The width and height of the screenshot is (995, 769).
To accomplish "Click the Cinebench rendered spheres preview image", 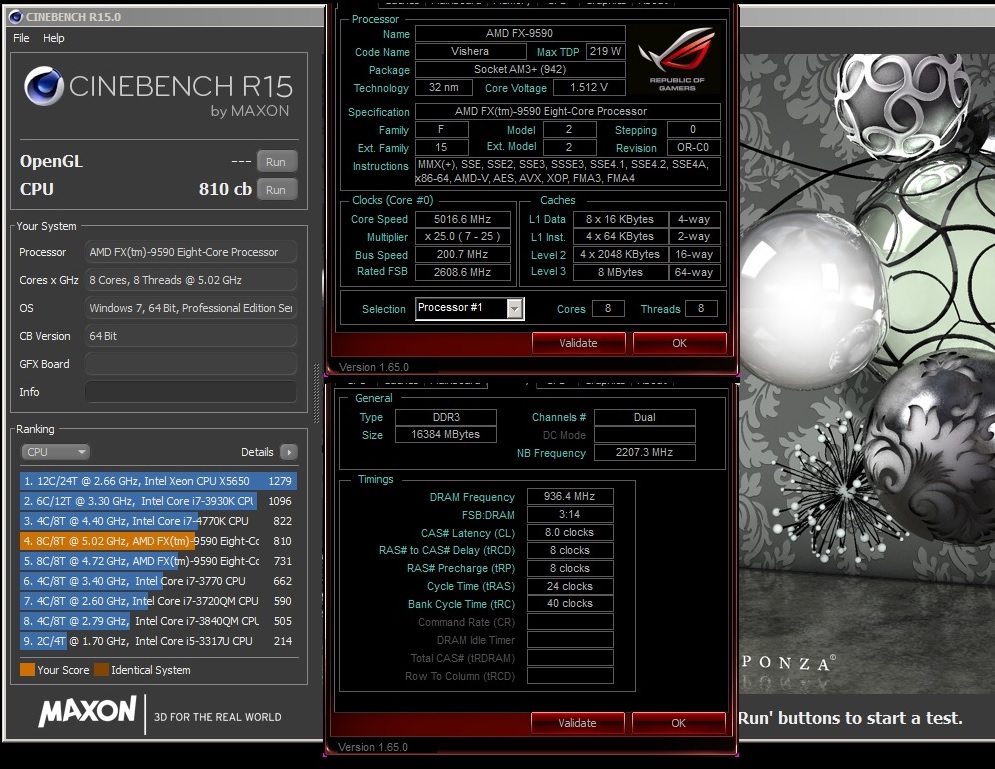I will (867, 374).
